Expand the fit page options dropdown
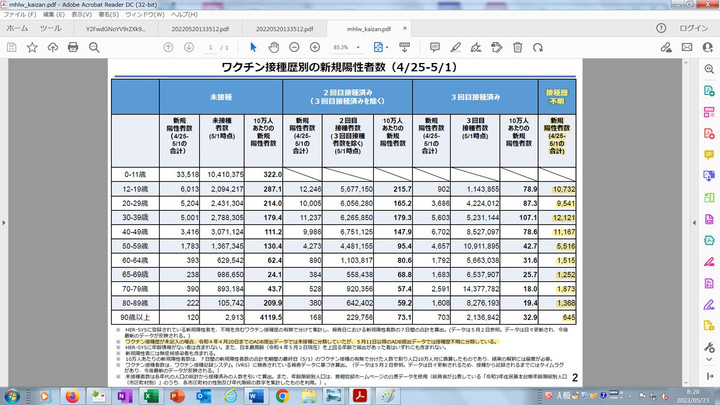The image size is (720, 405). [389, 47]
